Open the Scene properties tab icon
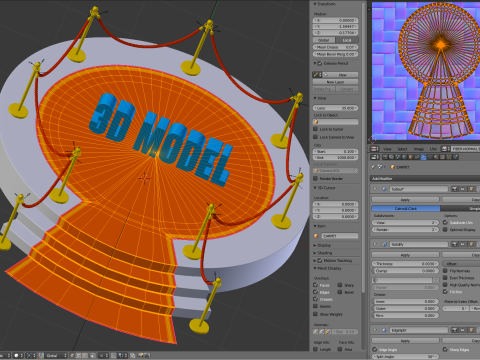 (398, 157)
